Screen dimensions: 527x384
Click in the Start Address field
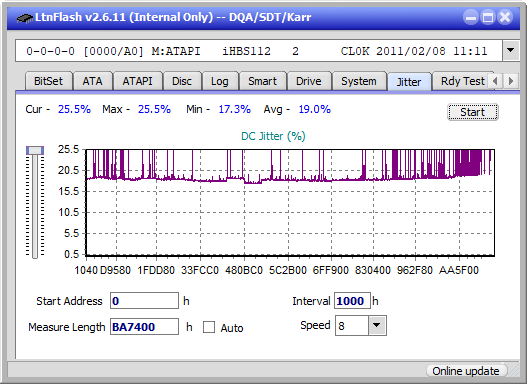145,301
